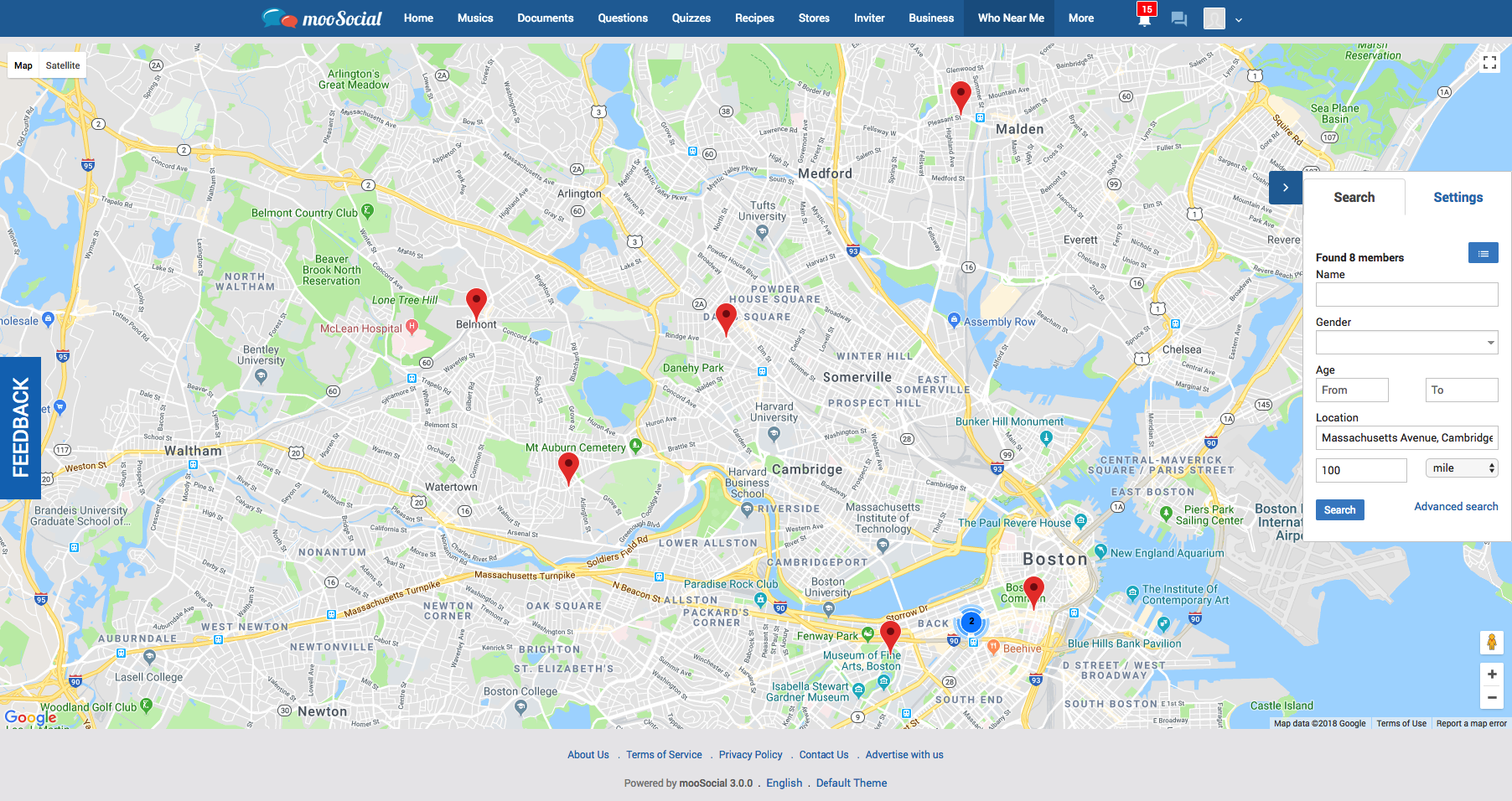Click the Harvard University map marker

774,434
